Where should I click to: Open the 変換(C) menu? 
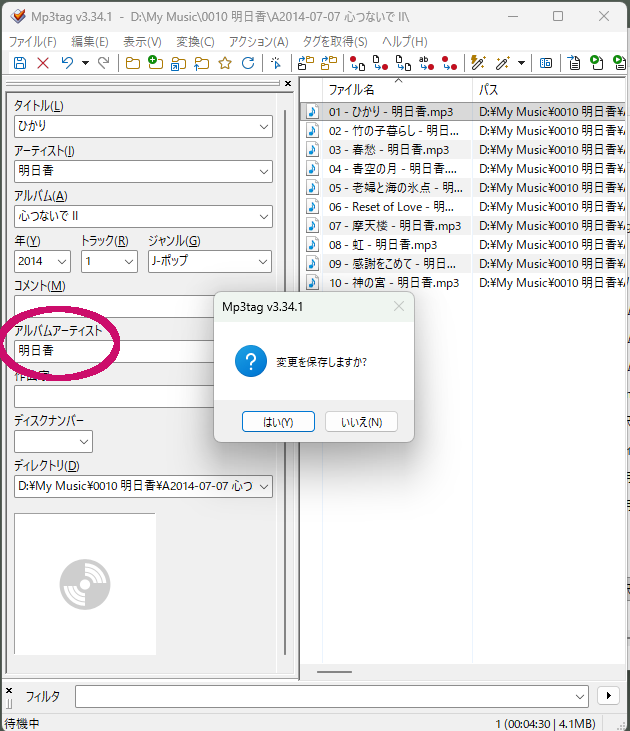click(195, 41)
